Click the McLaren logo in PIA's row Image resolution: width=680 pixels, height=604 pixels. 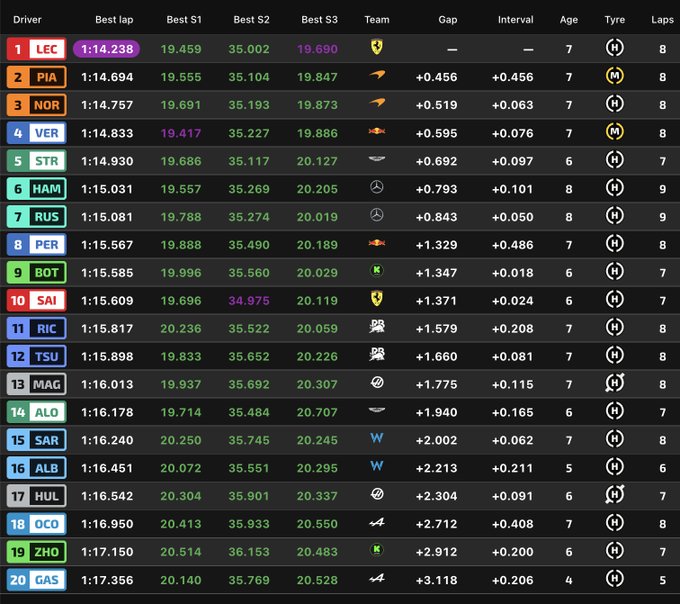point(377,75)
